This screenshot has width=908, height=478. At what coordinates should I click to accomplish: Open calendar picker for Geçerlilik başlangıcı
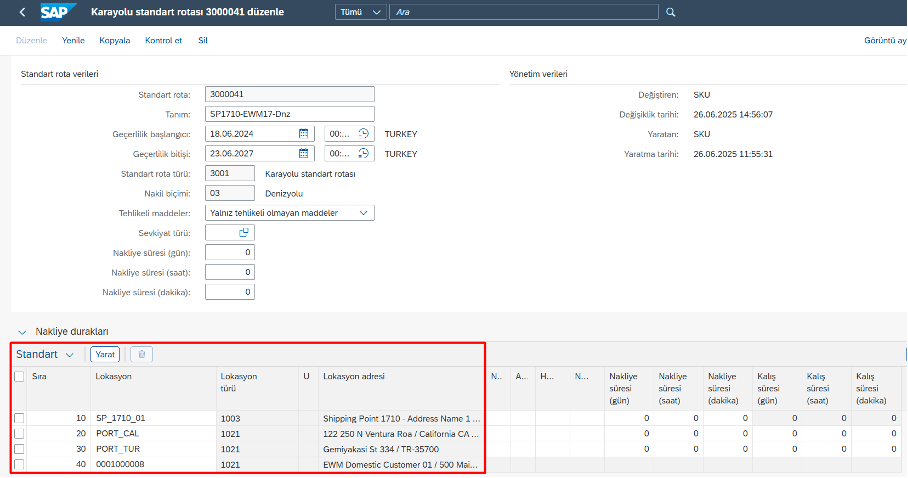[x=304, y=133]
